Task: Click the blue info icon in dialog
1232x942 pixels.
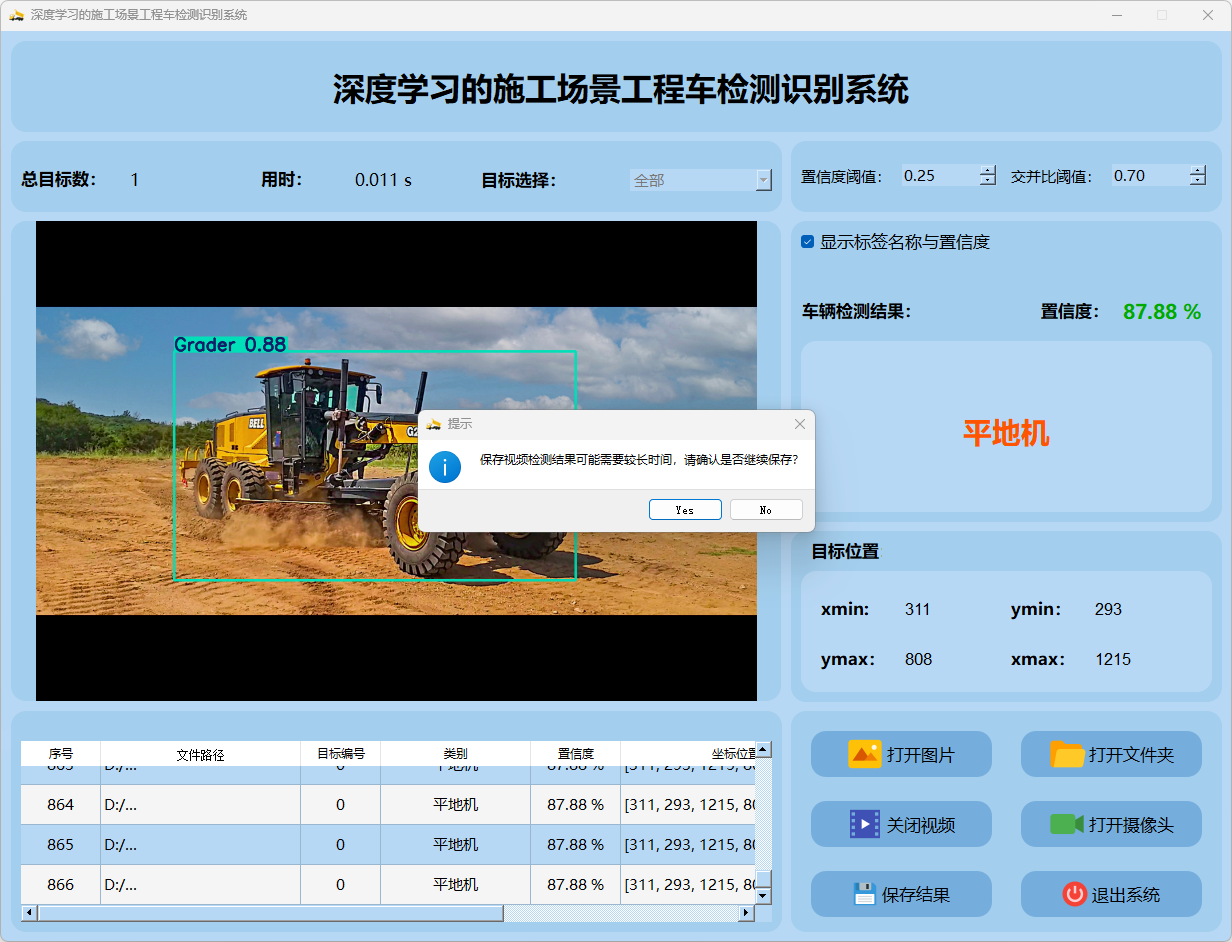Action: click(x=445, y=466)
